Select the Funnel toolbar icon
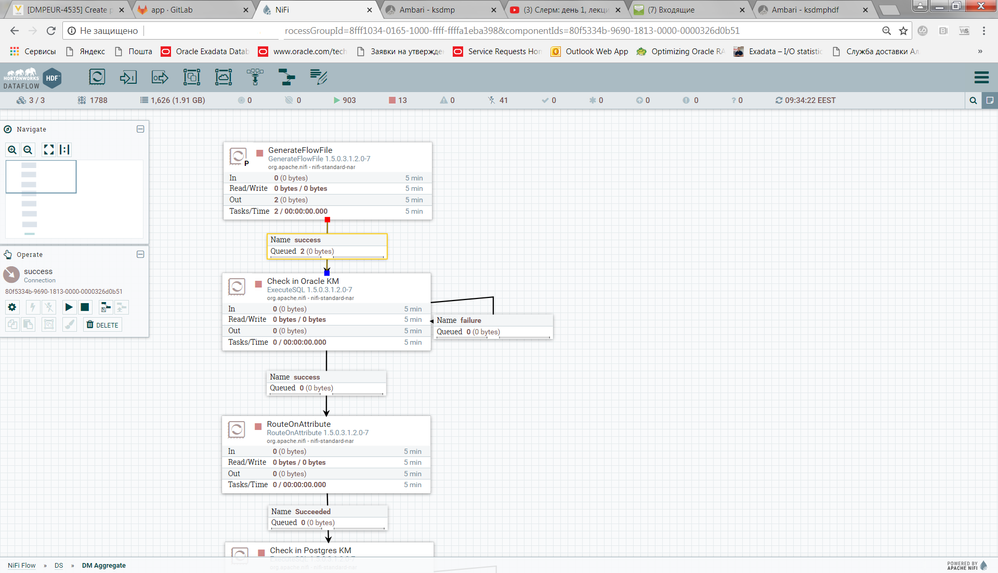The image size is (998, 573). coord(255,77)
